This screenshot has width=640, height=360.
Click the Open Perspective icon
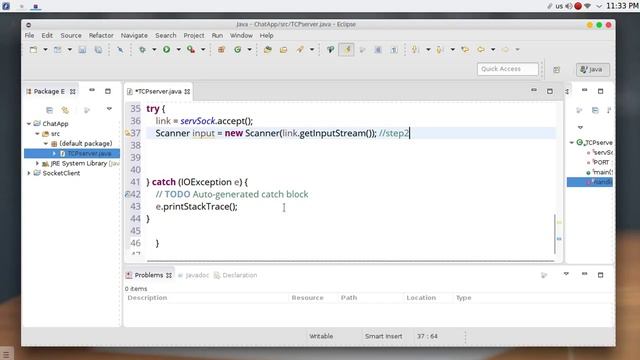pyautogui.click(x=557, y=70)
